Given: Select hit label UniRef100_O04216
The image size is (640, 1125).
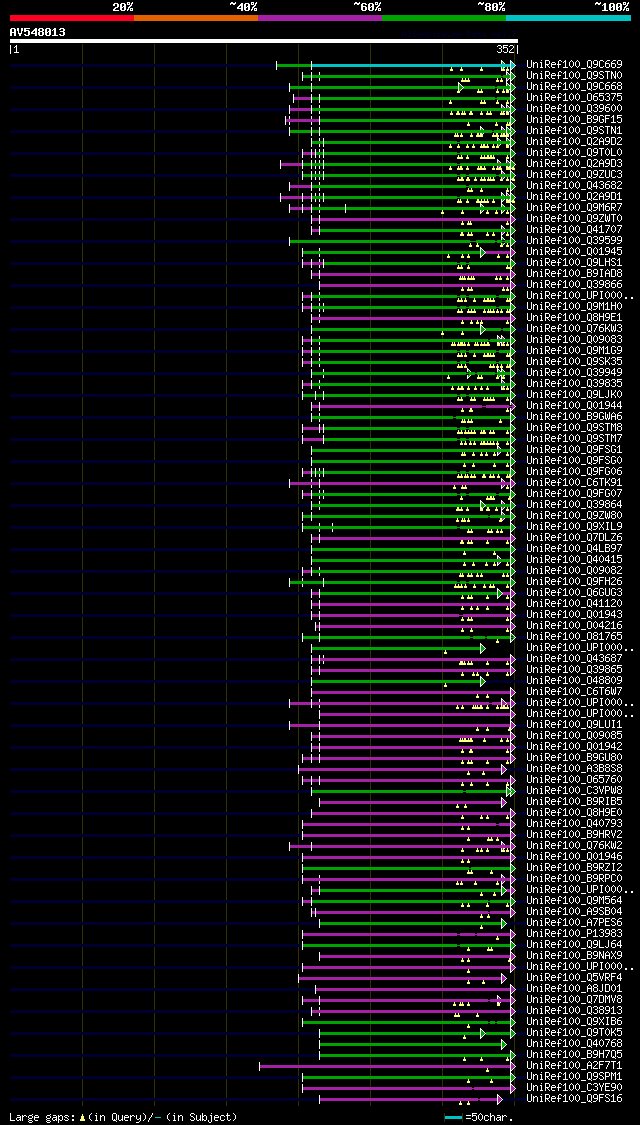Looking at the screenshot, I should click(x=574, y=626).
